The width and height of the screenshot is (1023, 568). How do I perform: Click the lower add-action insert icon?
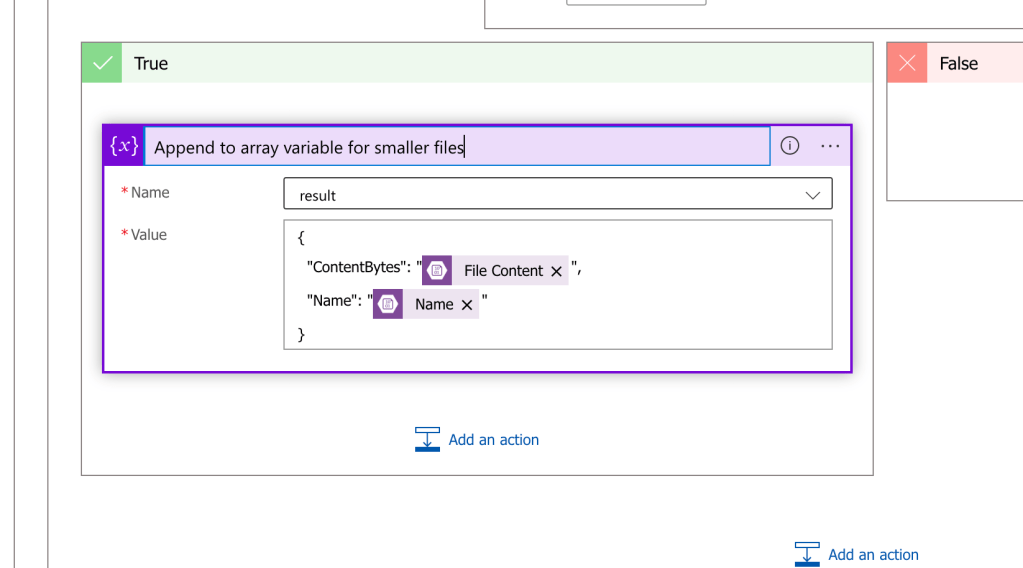point(807,554)
